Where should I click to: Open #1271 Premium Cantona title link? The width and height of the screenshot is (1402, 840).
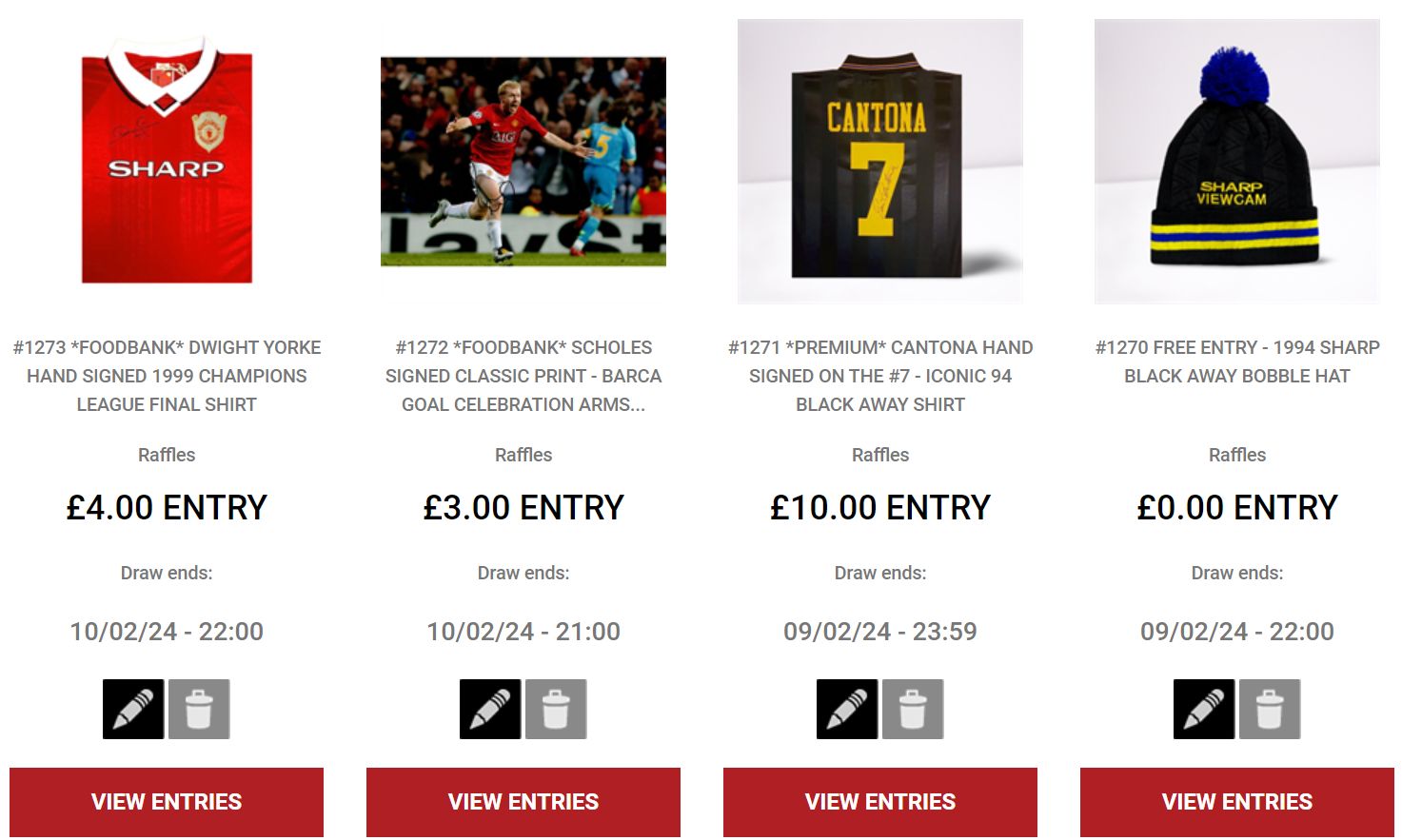pyautogui.click(x=880, y=376)
